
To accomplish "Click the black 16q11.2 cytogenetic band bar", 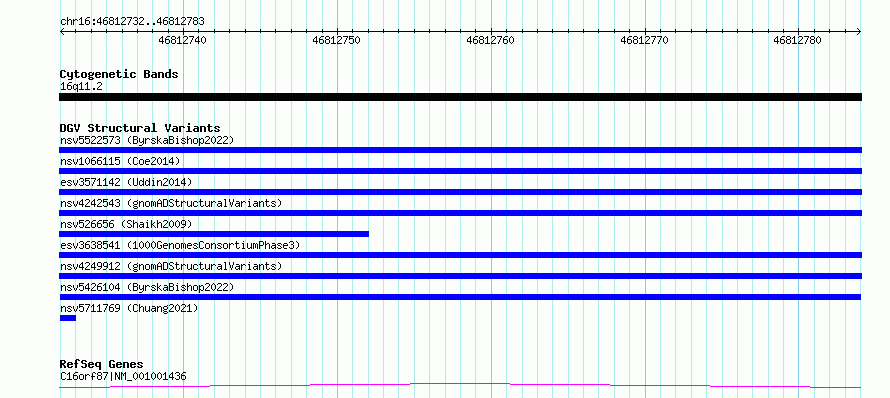I will pos(460,97).
